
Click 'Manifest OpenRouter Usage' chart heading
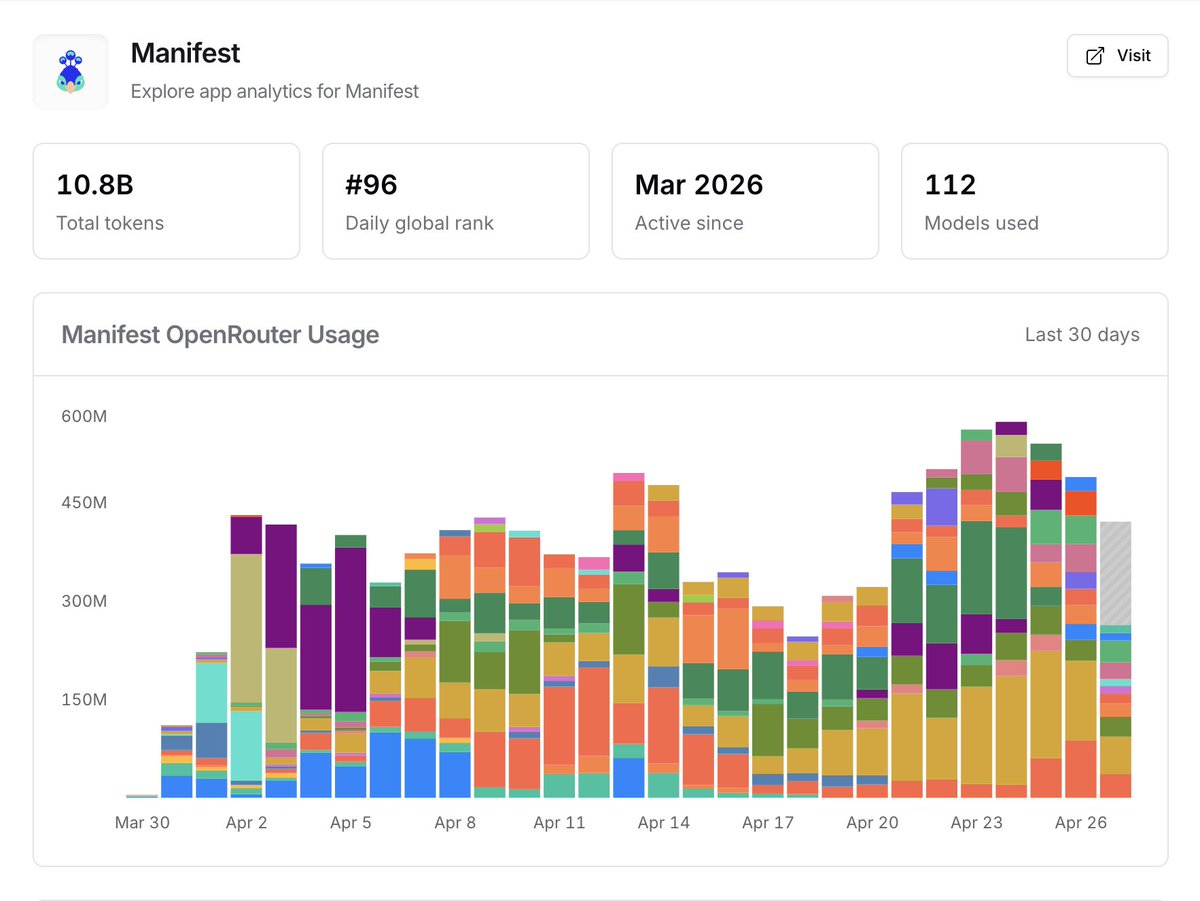click(x=220, y=334)
